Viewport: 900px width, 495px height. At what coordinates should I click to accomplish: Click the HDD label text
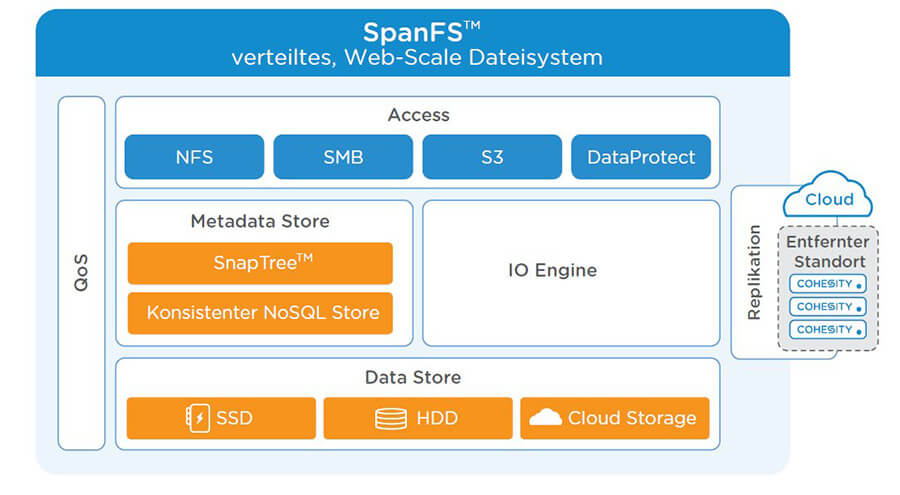coord(437,418)
